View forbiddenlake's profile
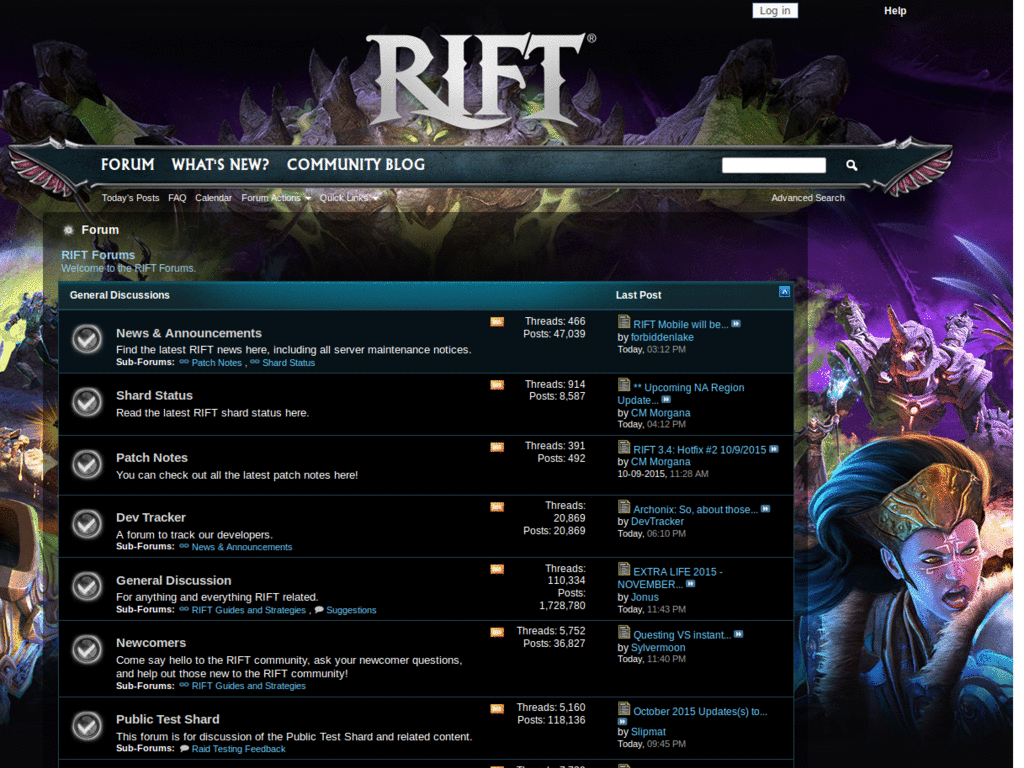Screen dimensions: 1024x768 662,337
